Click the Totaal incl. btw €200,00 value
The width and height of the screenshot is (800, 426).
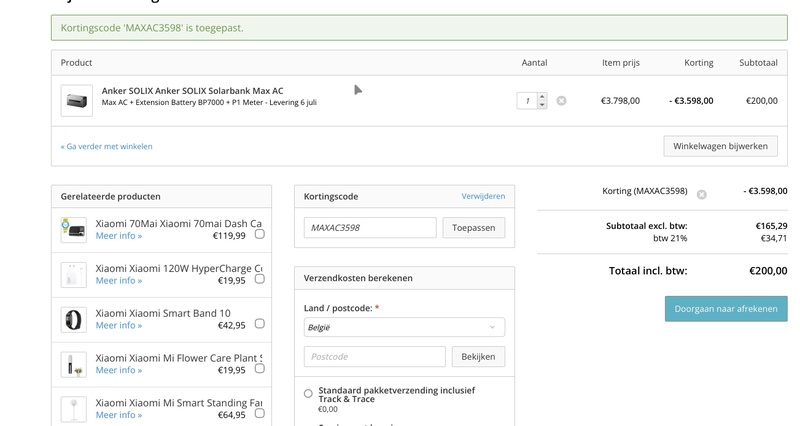point(768,271)
